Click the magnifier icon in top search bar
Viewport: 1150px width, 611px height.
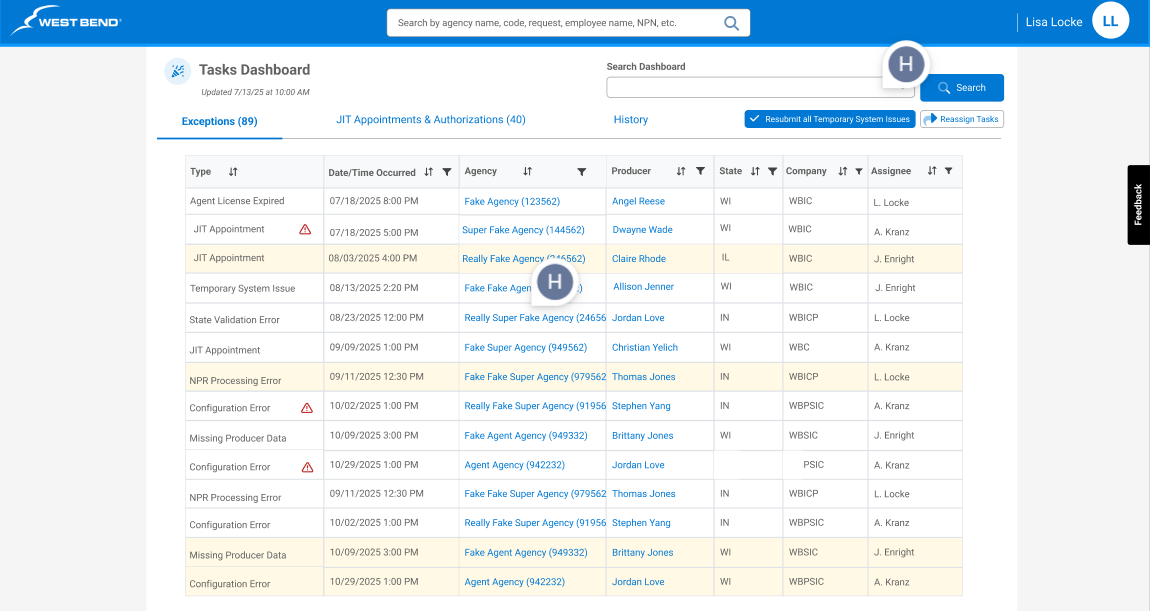tap(731, 22)
